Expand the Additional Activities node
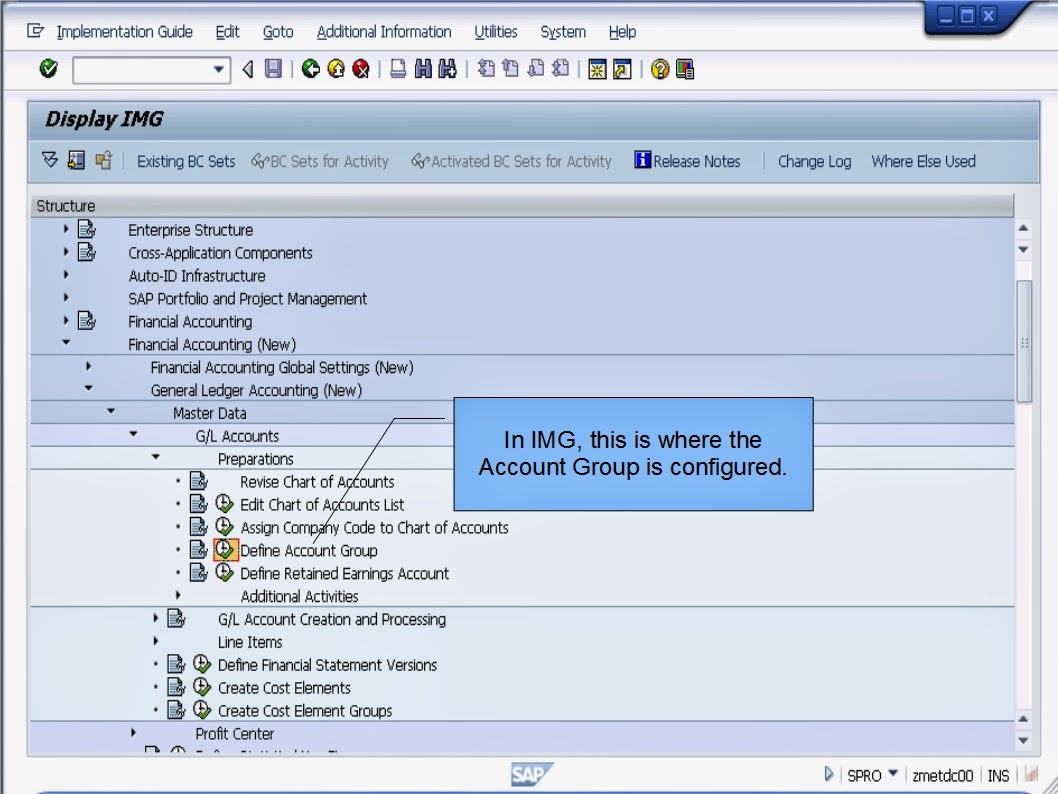Screen dimensions: 1058x794 point(178,595)
